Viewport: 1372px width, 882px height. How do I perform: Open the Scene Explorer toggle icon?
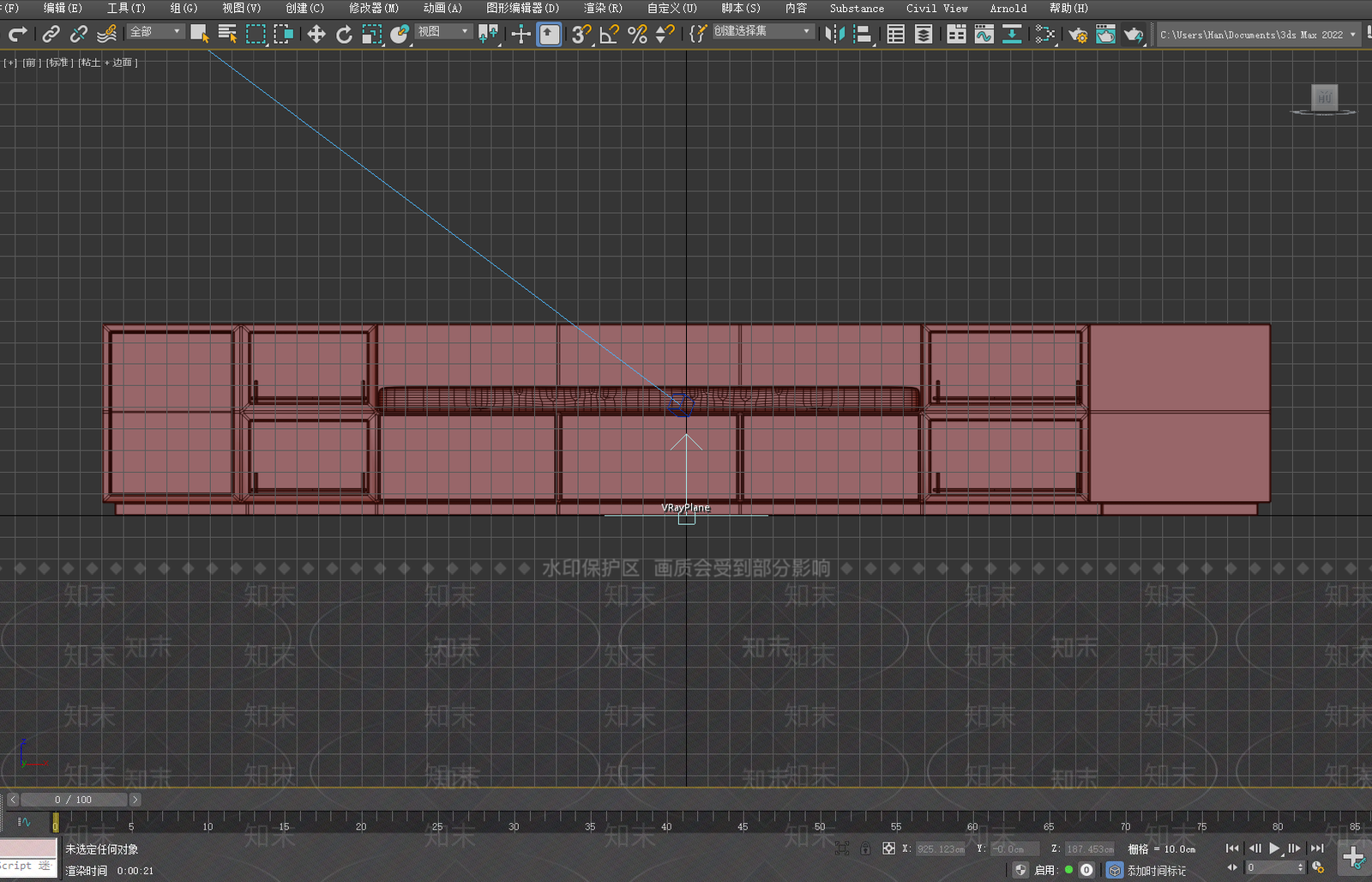[x=895, y=34]
